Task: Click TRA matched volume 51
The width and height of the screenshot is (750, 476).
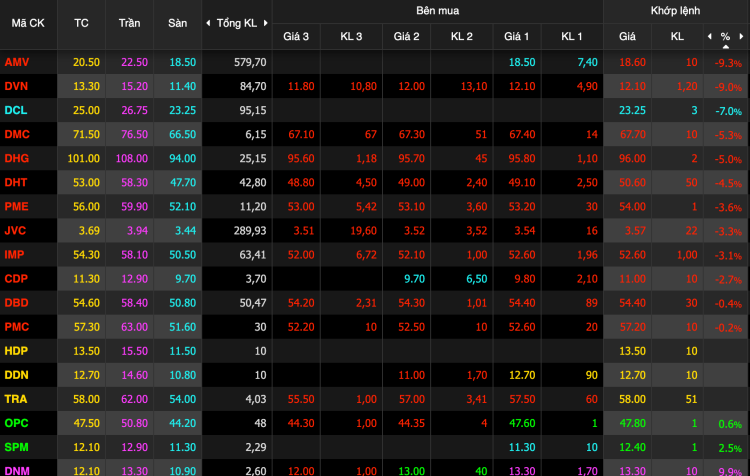Action: (x=691, y=399)
